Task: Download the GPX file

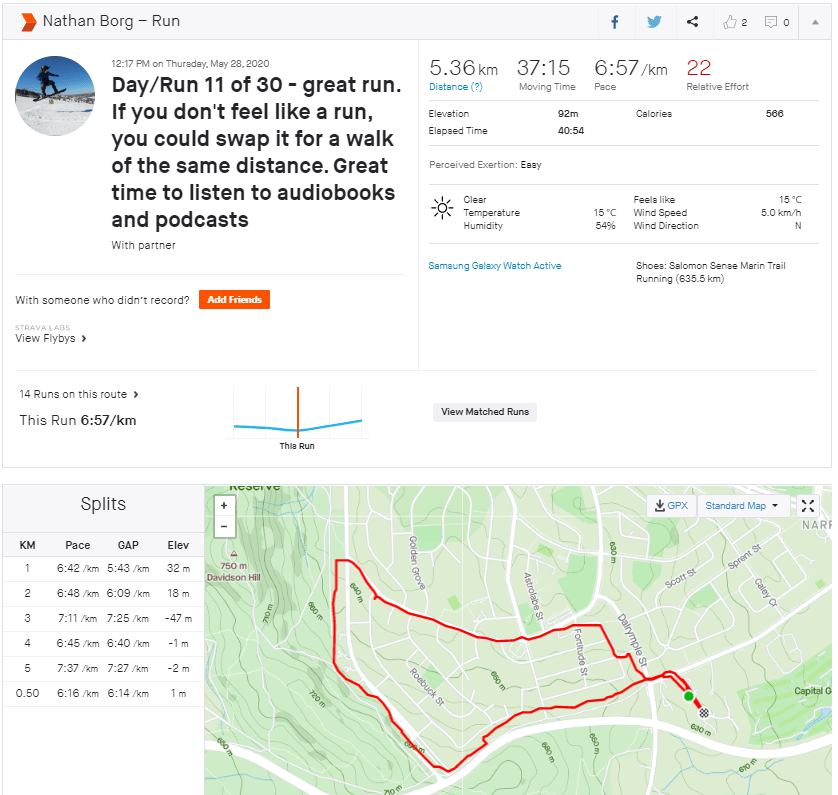Action: (671, 506)
